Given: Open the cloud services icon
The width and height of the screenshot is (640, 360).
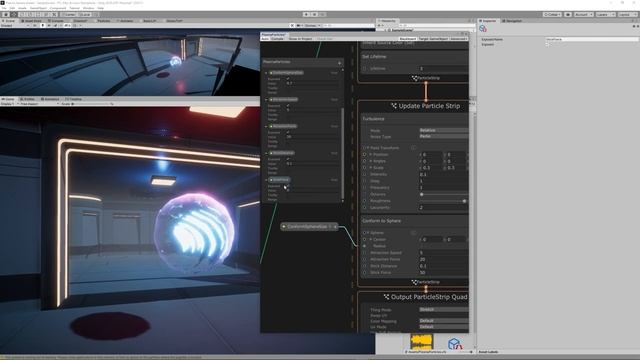Looking at the screenshot, I should tap(568, 14).
